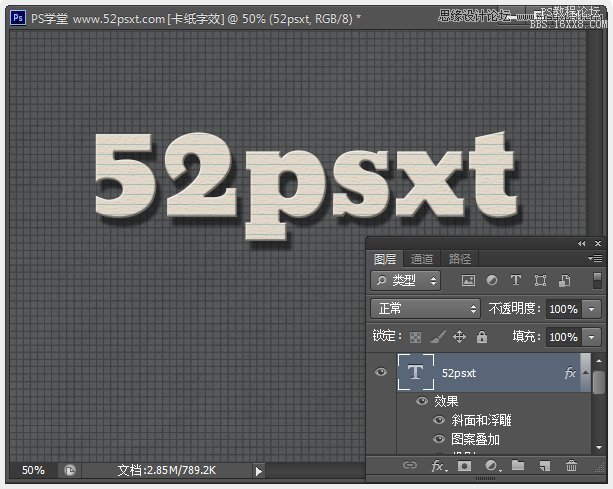This screenshot has height=489, width=613.
Task: Create new fill or adjustment layer
Action: (492, 466)
